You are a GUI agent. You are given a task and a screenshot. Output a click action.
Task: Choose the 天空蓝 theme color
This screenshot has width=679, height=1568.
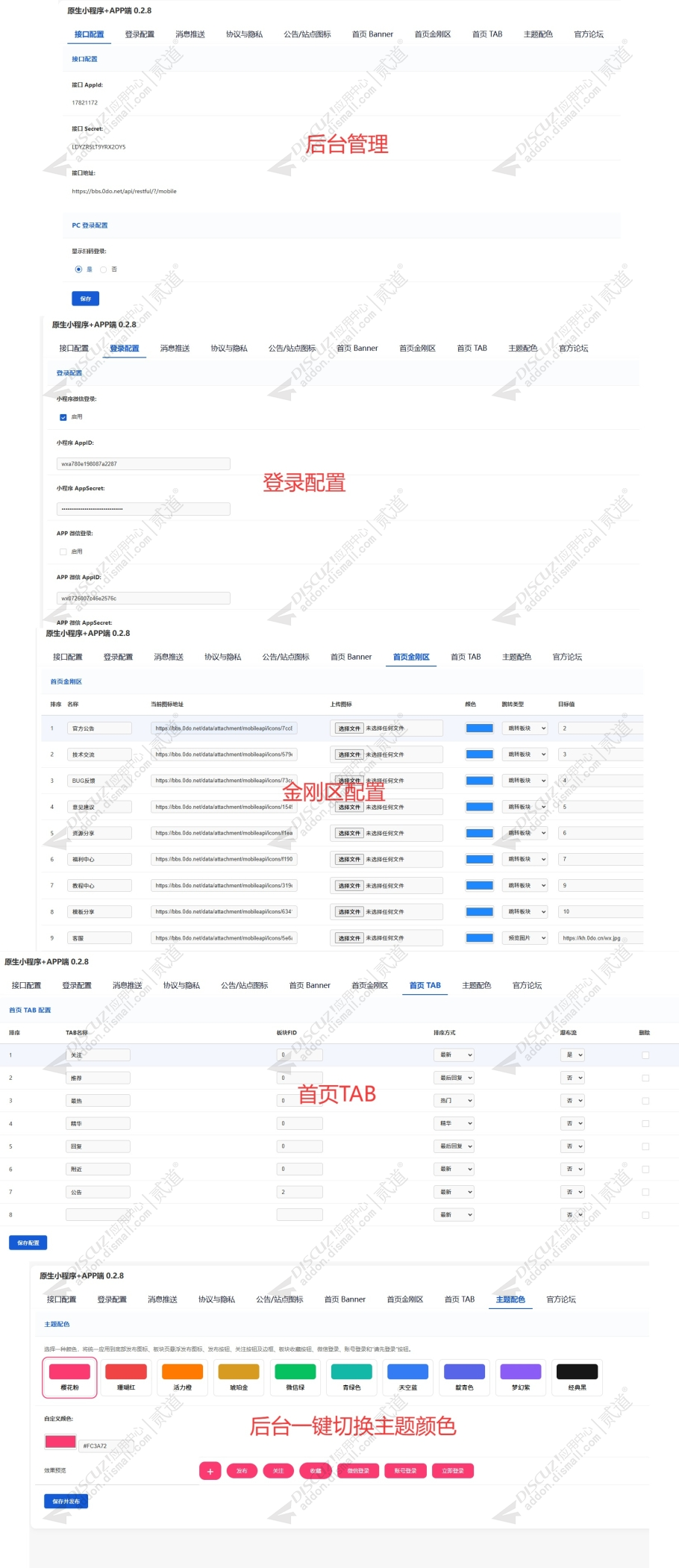[407, 1377]
